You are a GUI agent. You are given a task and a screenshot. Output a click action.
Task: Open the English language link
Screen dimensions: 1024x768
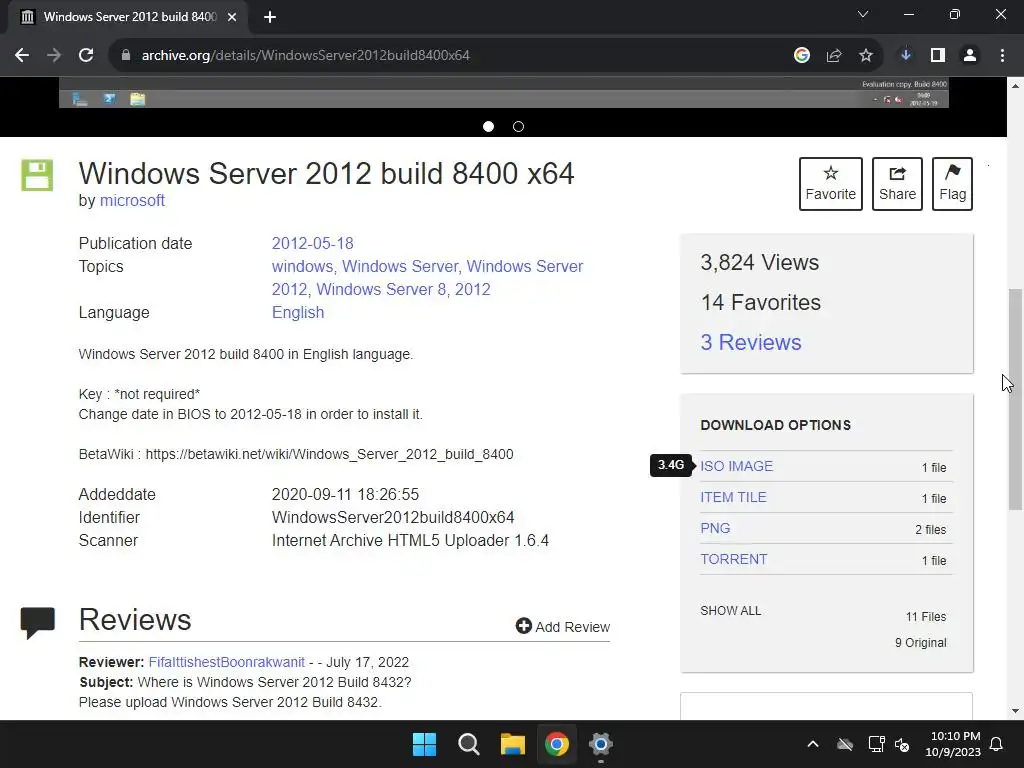298,313
